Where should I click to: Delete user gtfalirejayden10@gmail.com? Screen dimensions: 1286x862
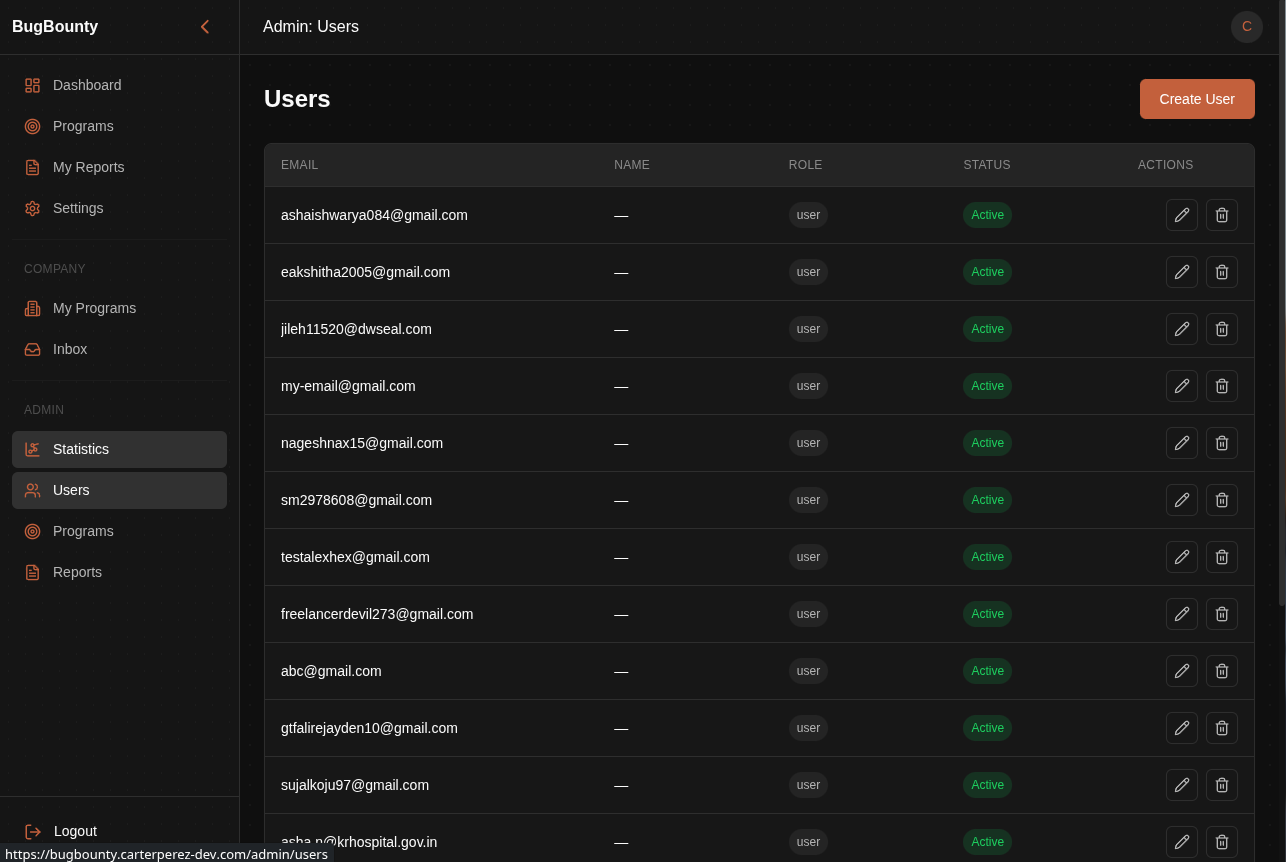(x=1222, y=728)
